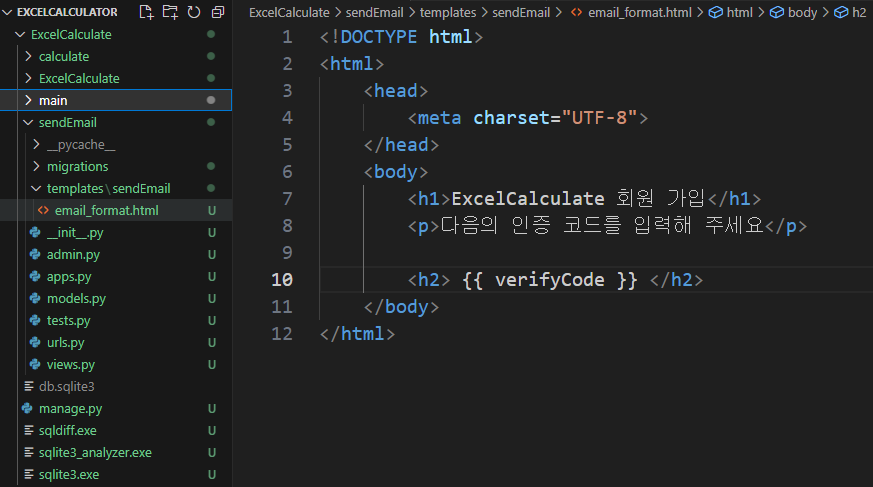The width and height of the screenshot is (873, 487).
Task: Select db.sqlite3 in explorer
Action: pyautogui.click(x=67, y=386)
